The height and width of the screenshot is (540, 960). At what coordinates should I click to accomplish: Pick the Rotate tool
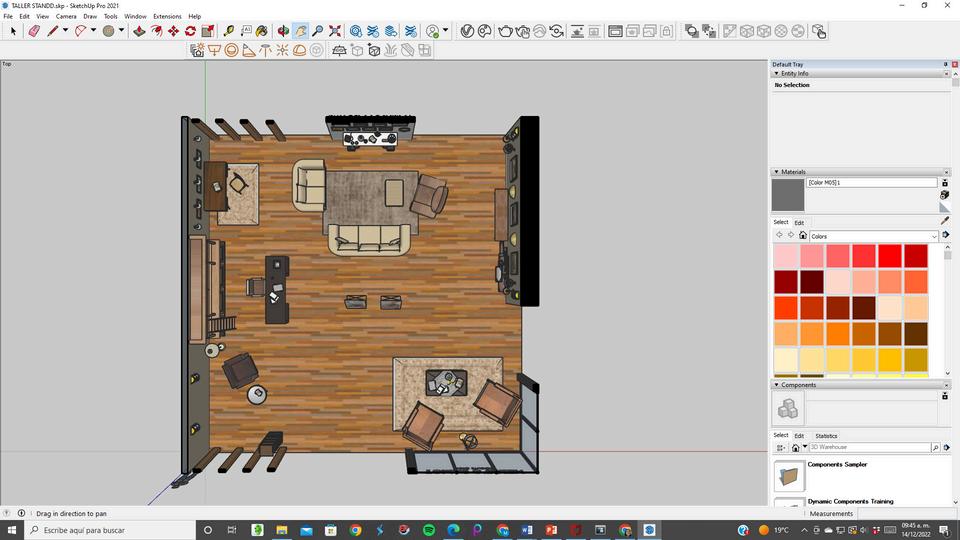[x=190, y=31]
